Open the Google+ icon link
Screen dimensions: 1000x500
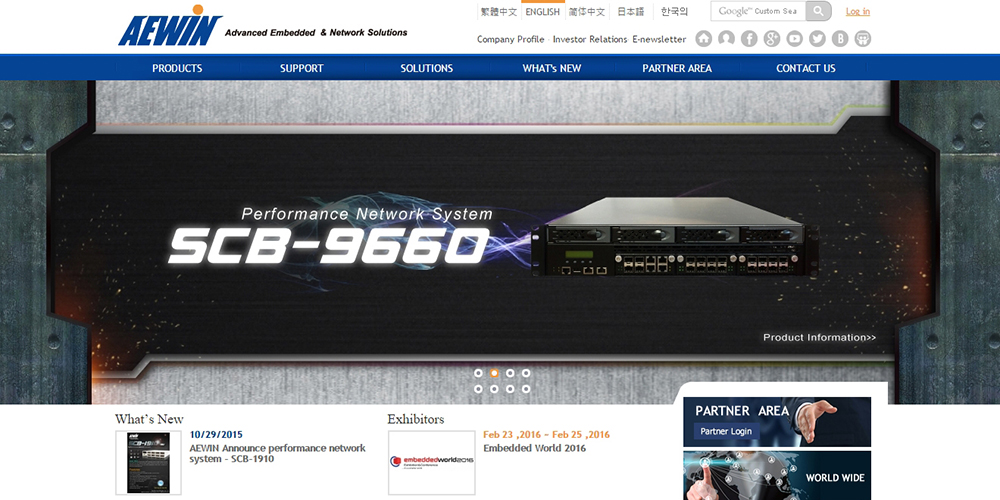[772, 39]
